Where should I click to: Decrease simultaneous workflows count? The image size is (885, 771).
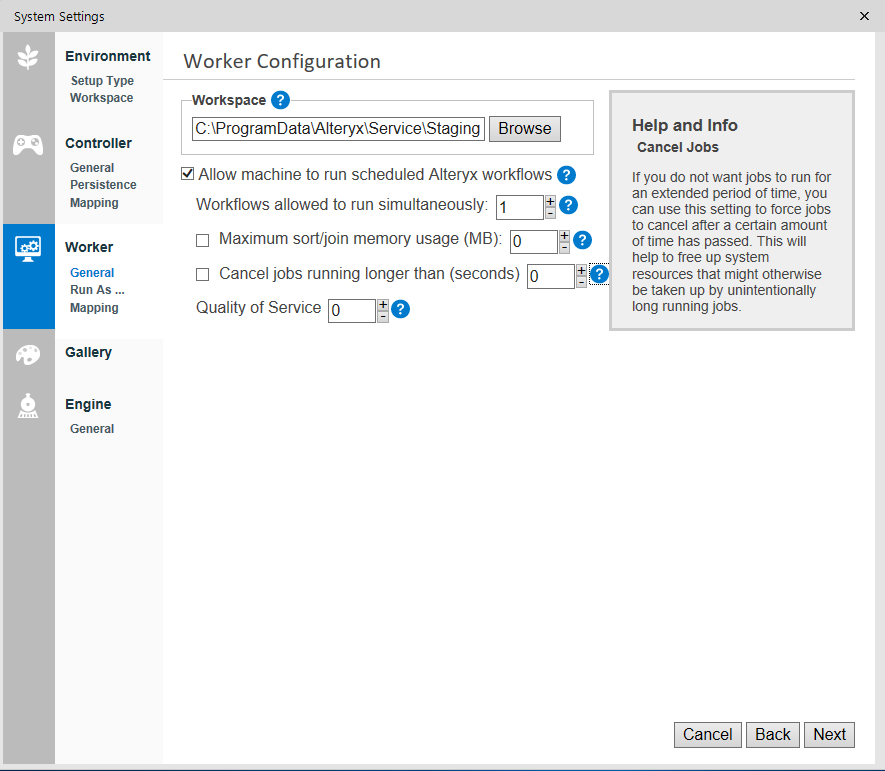coord(550,213)
